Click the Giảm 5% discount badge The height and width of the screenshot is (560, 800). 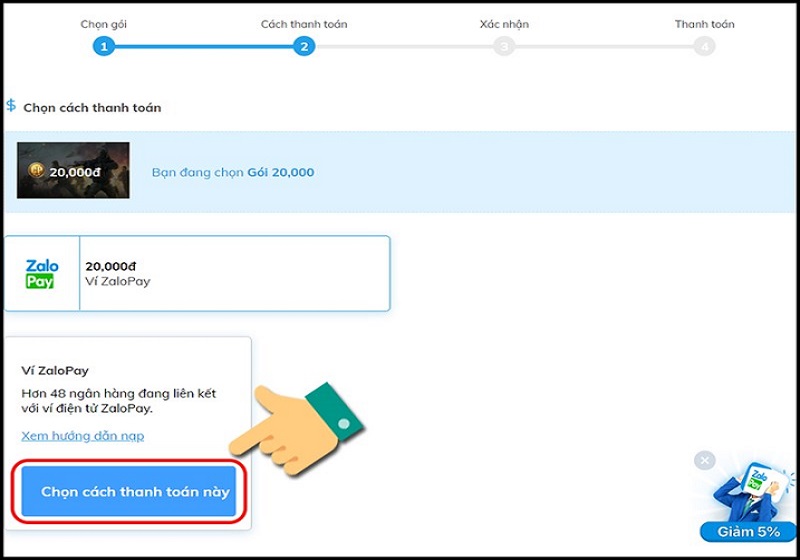(748, 531)
